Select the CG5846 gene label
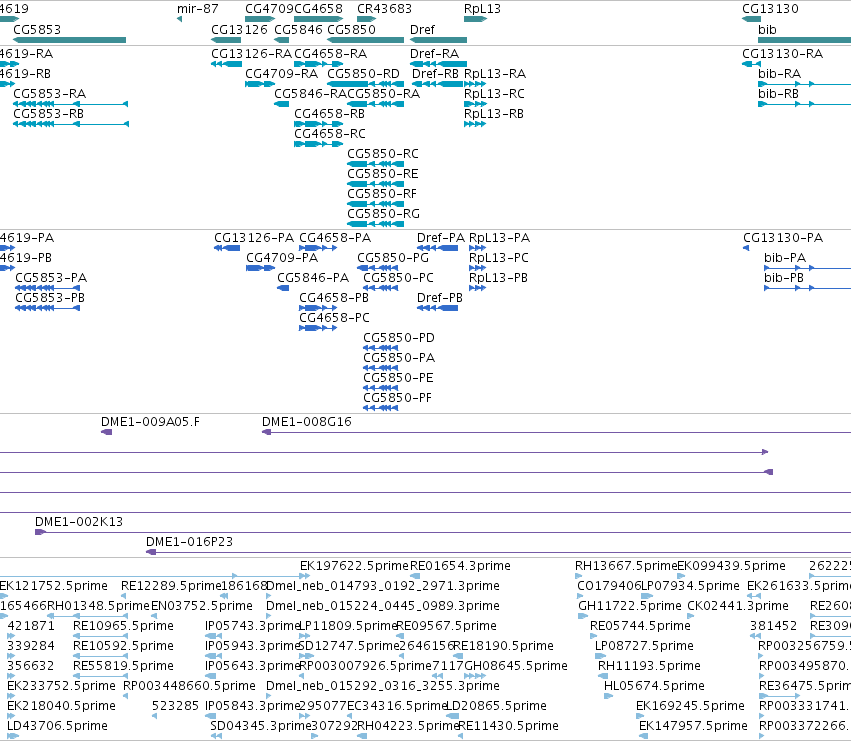Image resolution: width=851 pixels, height=741 pixels. click(x=299, y=30)
